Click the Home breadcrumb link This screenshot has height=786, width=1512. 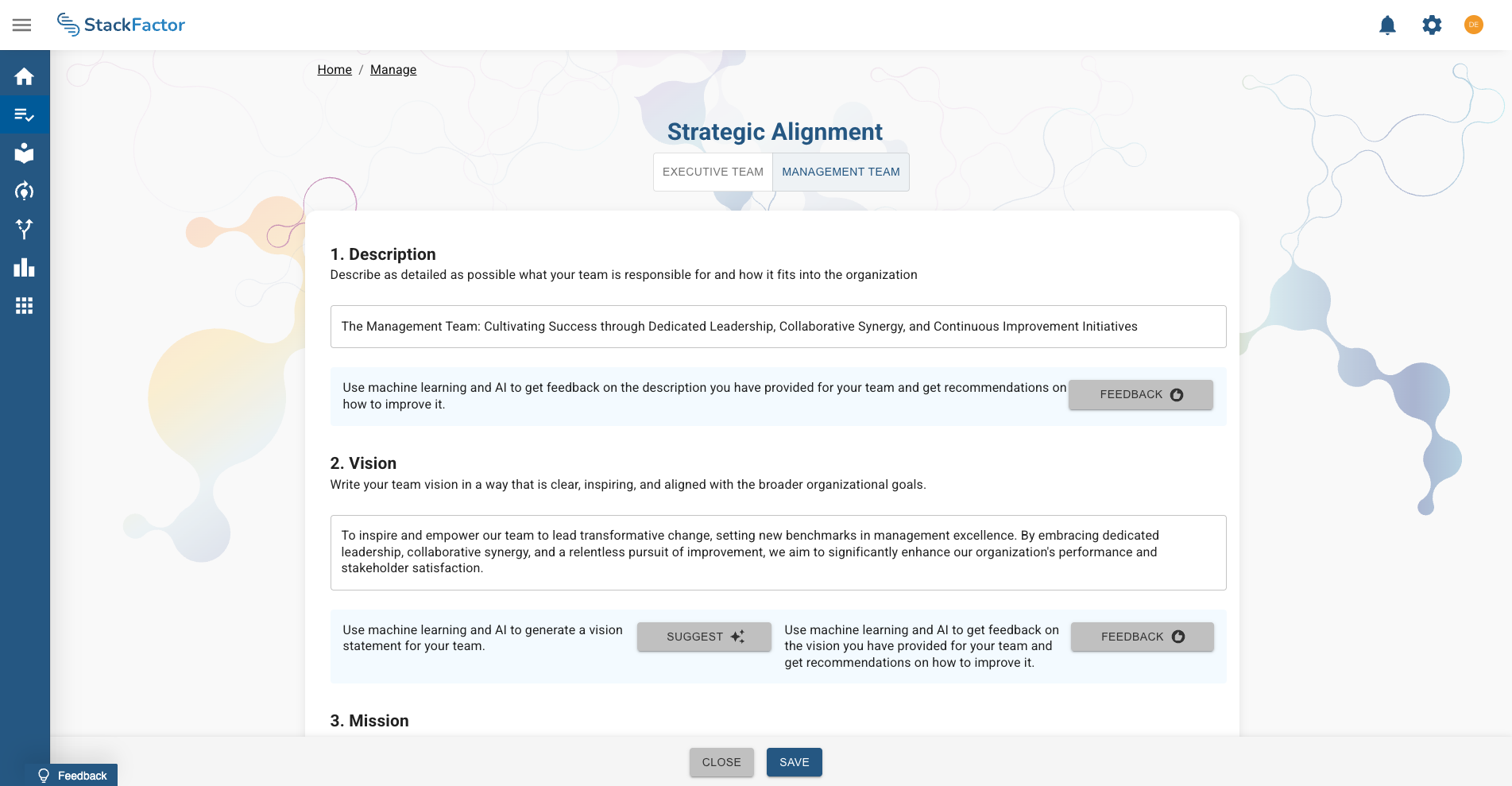point(334,69)
